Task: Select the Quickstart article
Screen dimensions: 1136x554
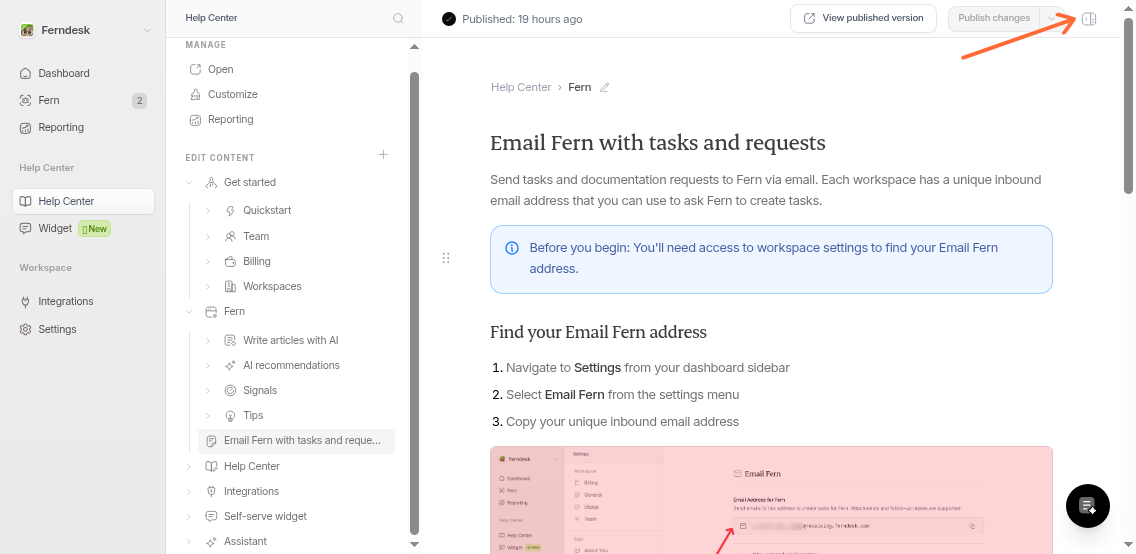Action: point(267,211)
